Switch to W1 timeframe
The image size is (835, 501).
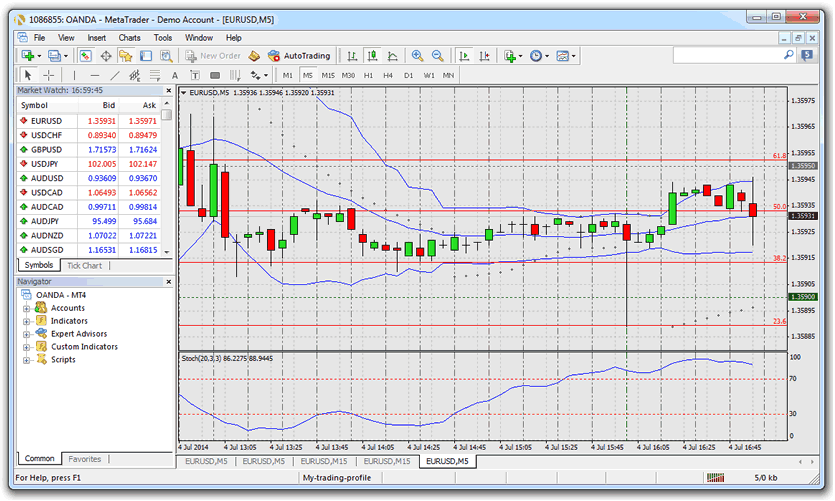point(429,76)
